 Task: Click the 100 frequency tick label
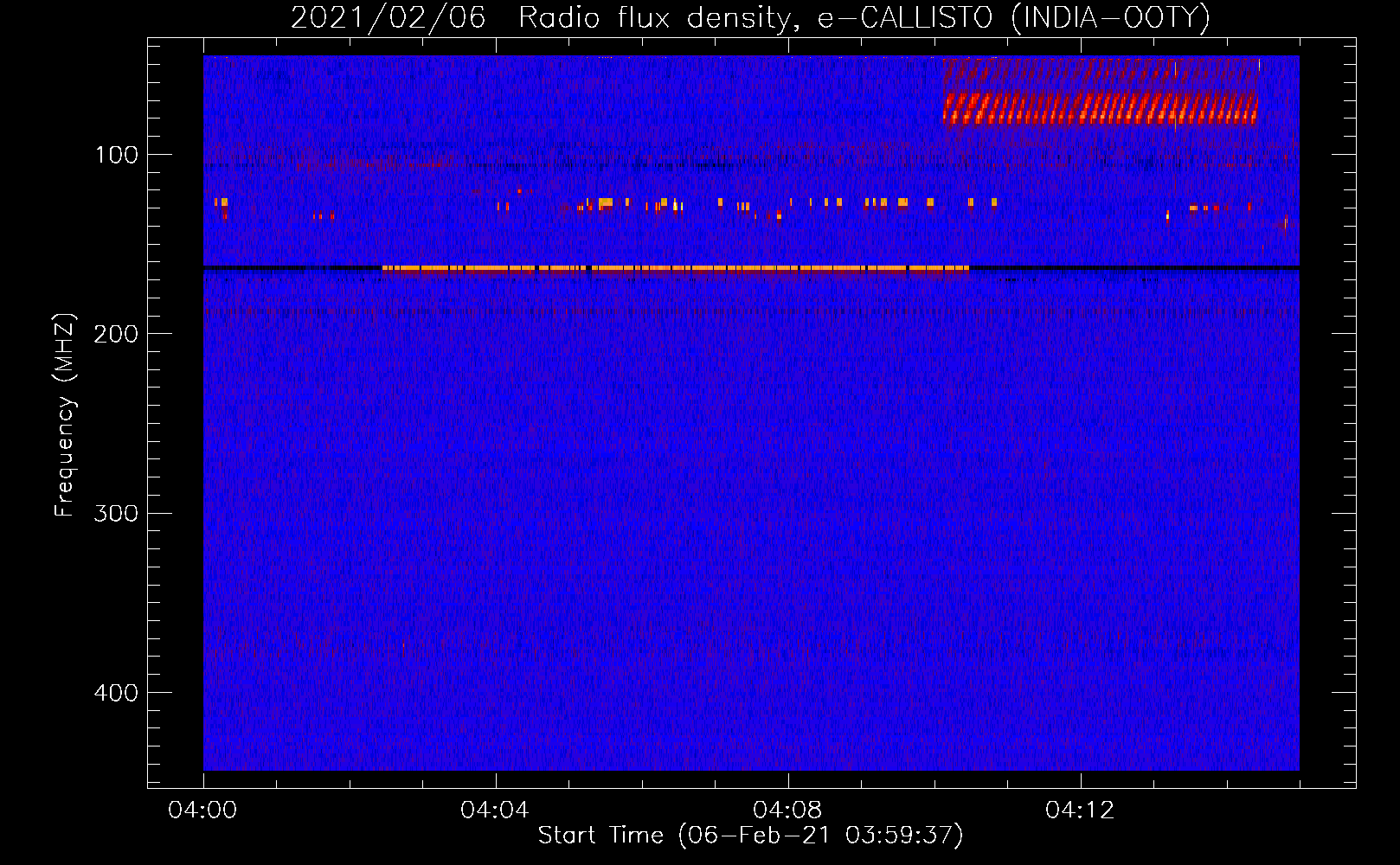(x=117, y=155)
